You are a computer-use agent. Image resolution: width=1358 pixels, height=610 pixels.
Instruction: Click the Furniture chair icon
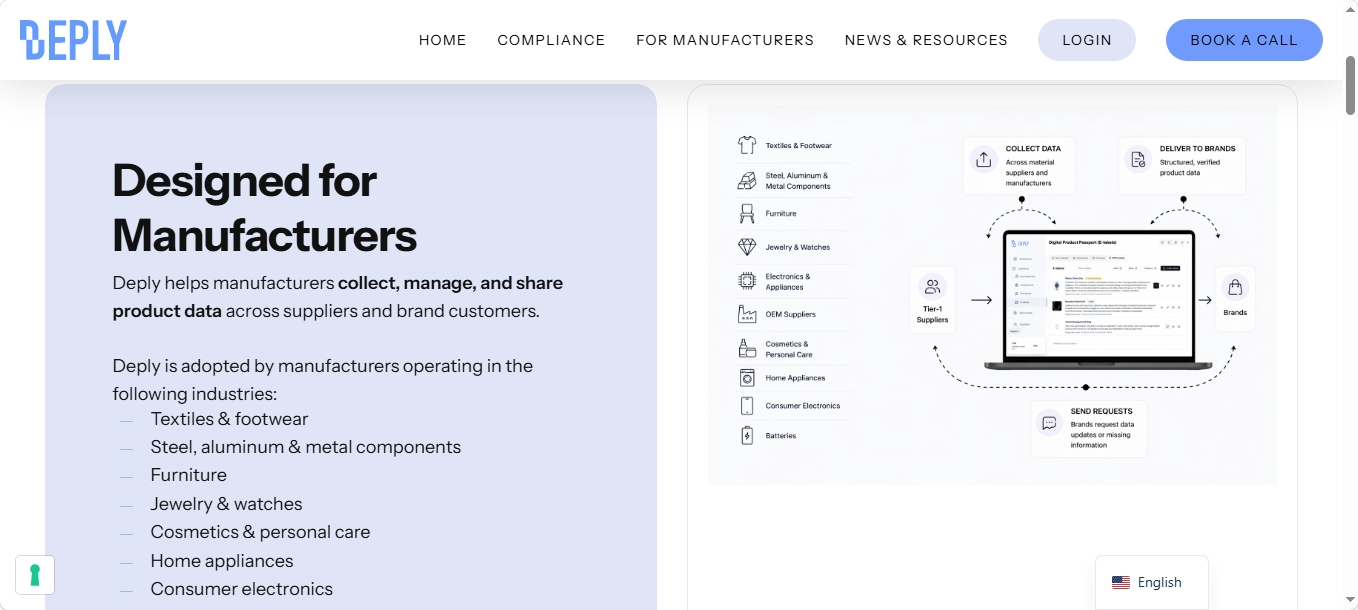tap(747, 213)
